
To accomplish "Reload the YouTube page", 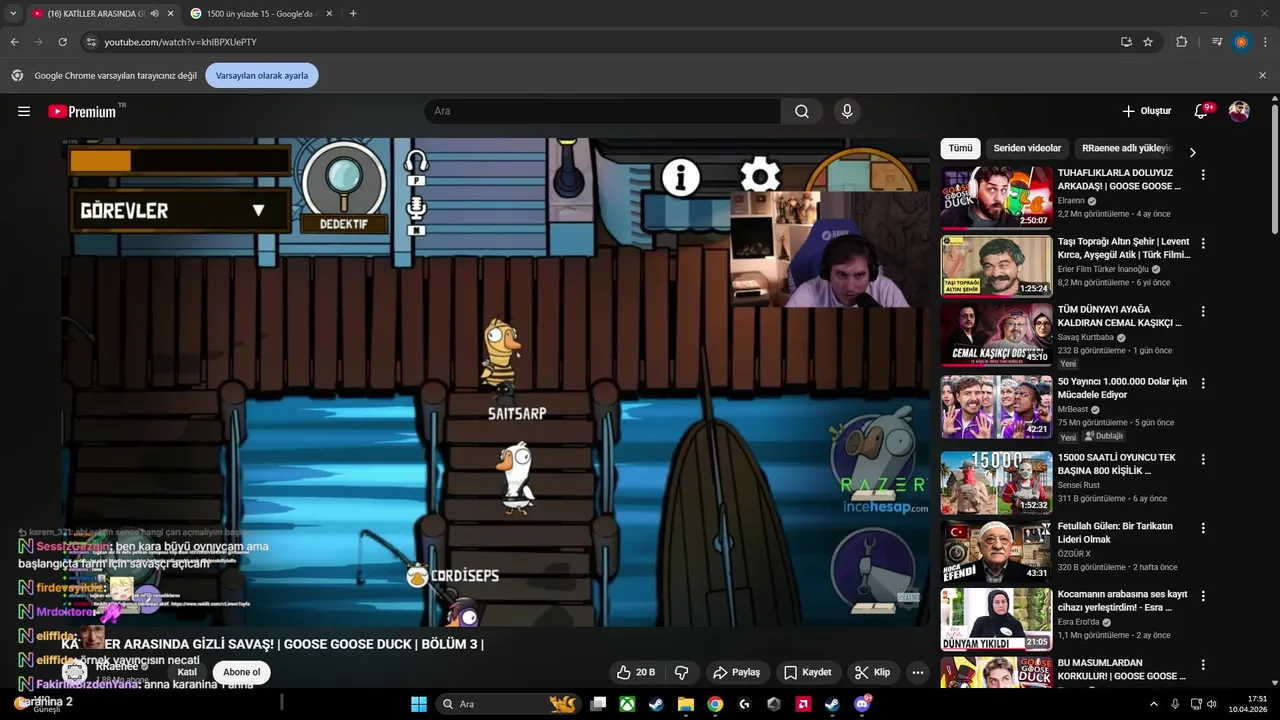I will pyautogui.click(x=62, y=42).
